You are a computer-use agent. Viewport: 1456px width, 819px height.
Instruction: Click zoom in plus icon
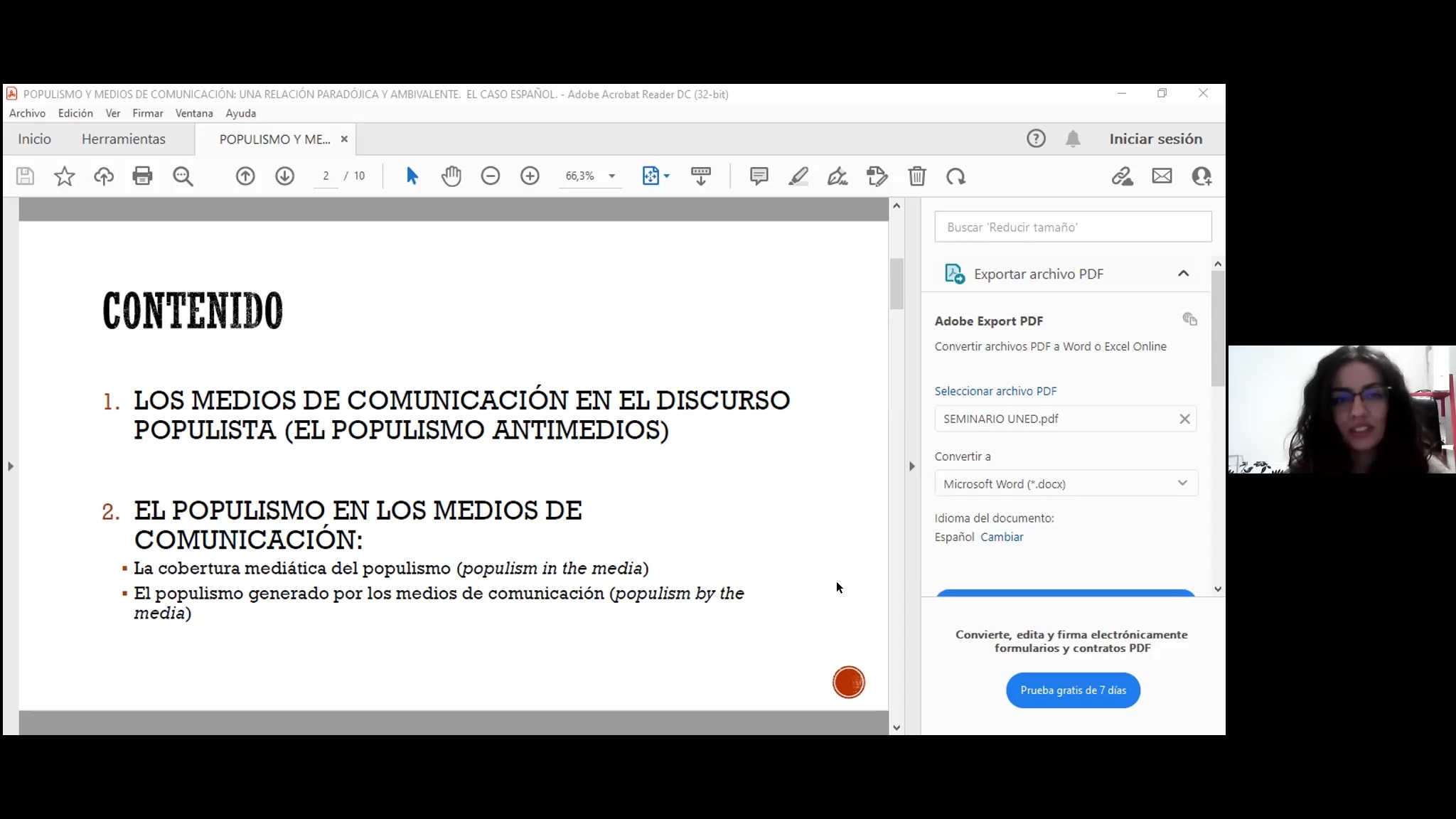[530, 176]
